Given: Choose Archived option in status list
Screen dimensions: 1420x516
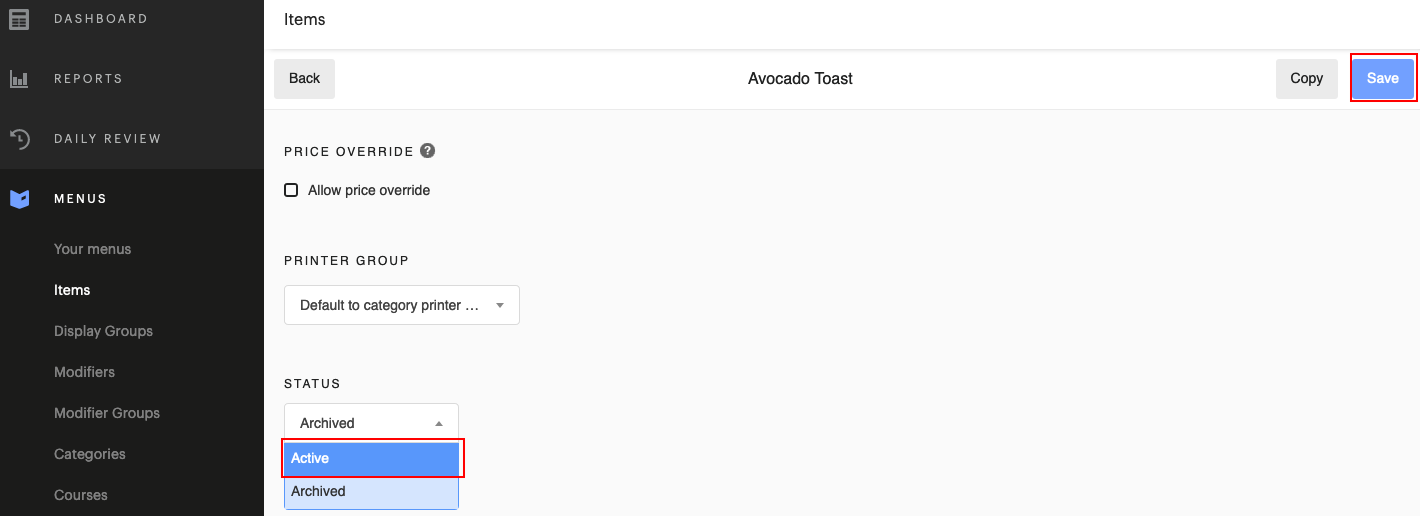Looking at the screenshot, I should click(x=371, y=492).
